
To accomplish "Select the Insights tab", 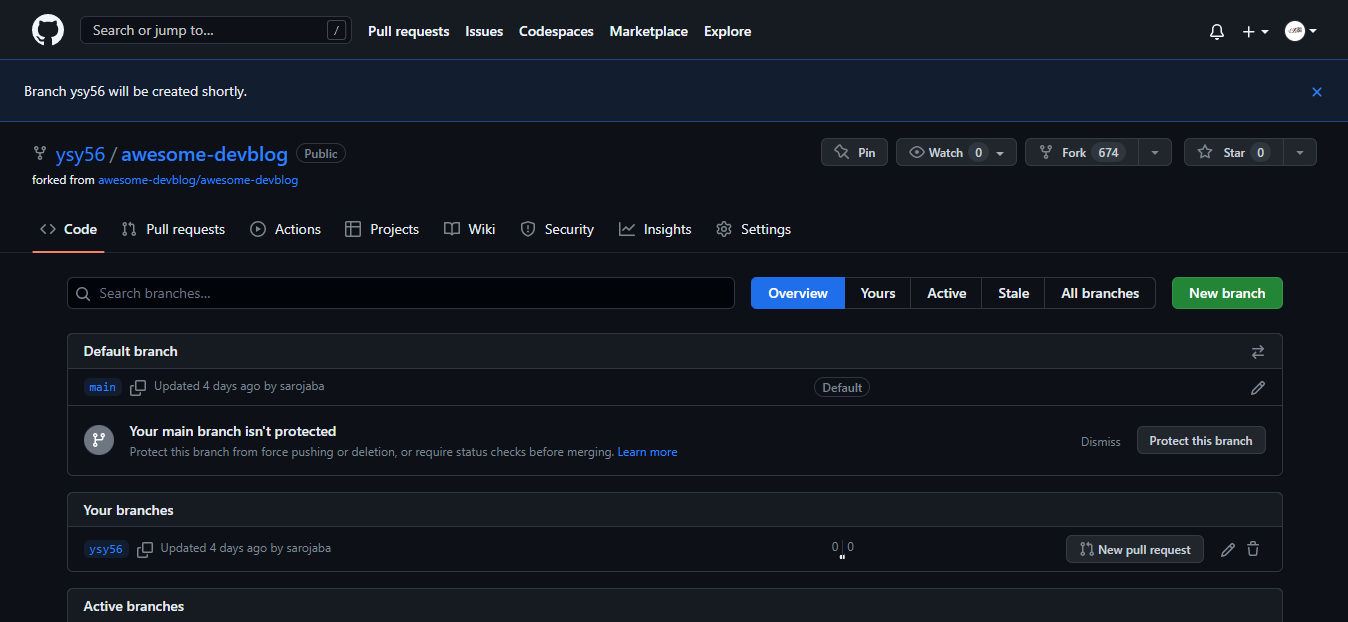I will click(x=655, y=229).
